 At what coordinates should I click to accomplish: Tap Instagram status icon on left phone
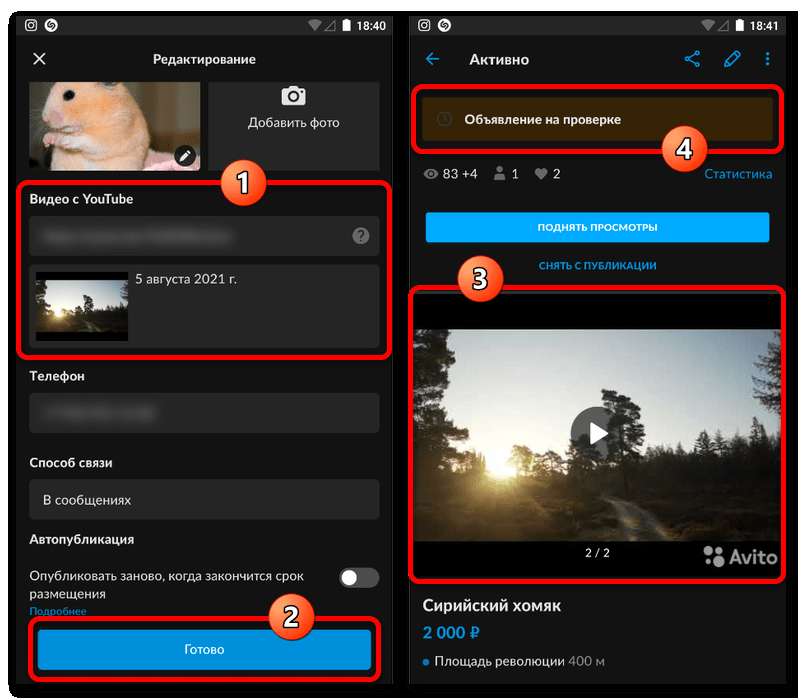point(31,25)
